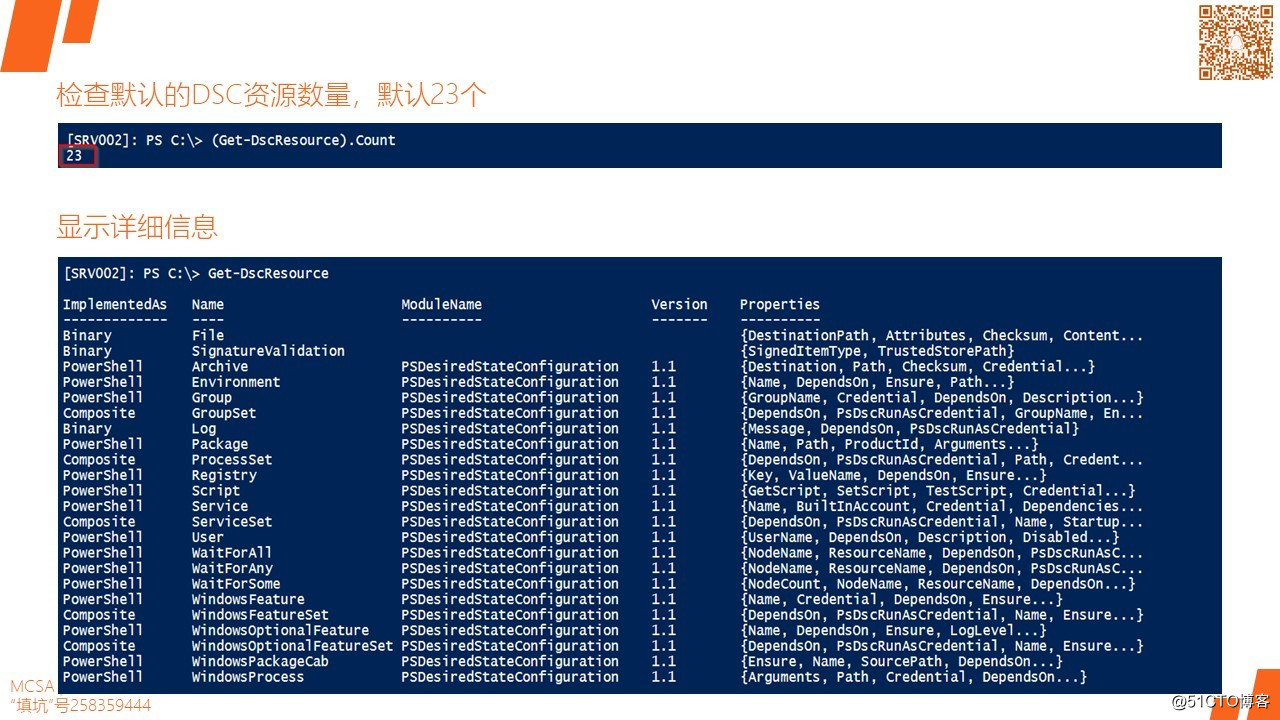Select the 'Registry' resource name
This screenshot has width=1280, height=720.
click(224, 475)
